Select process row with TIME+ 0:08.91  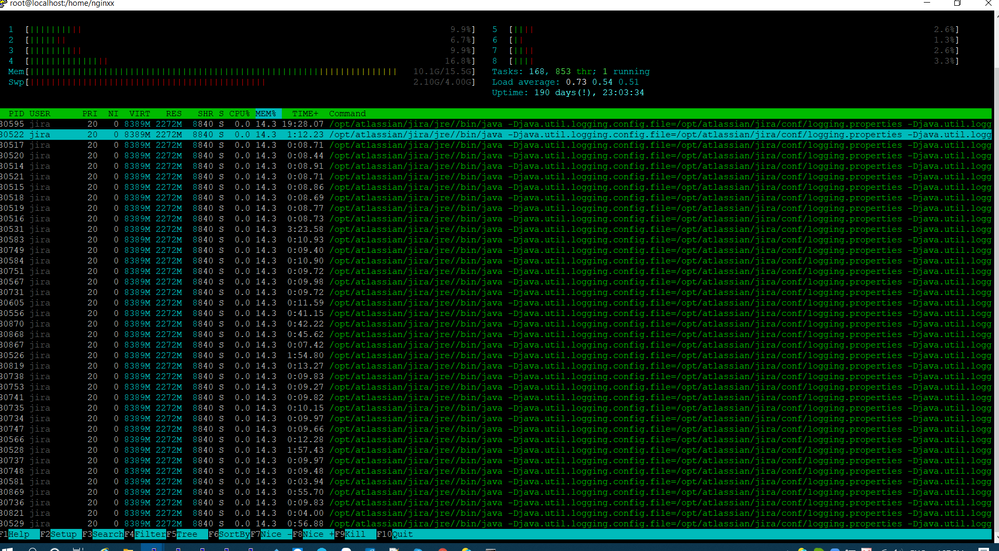pos(496,166)
